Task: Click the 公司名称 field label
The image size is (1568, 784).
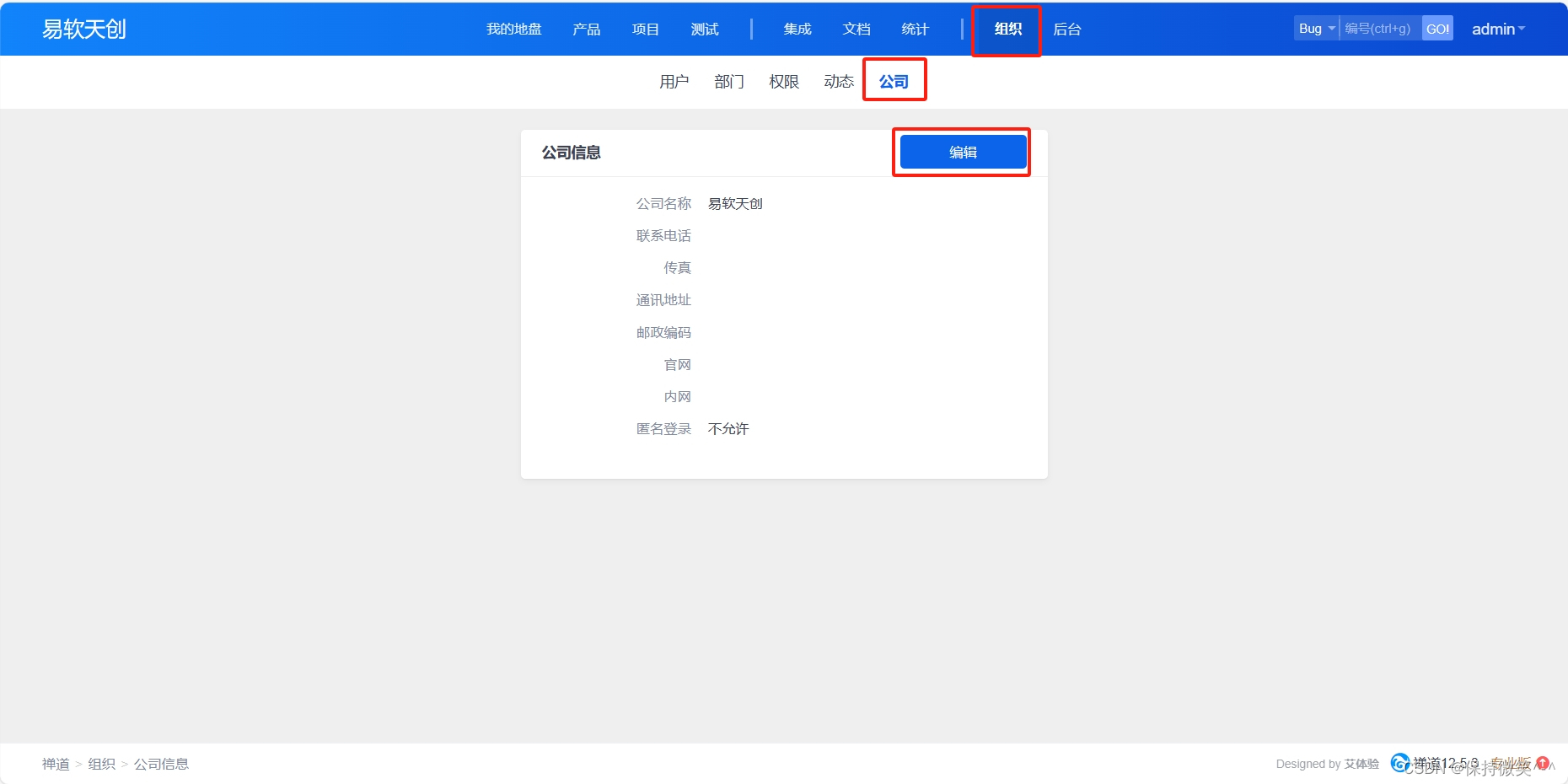Action: coord(663,203)
